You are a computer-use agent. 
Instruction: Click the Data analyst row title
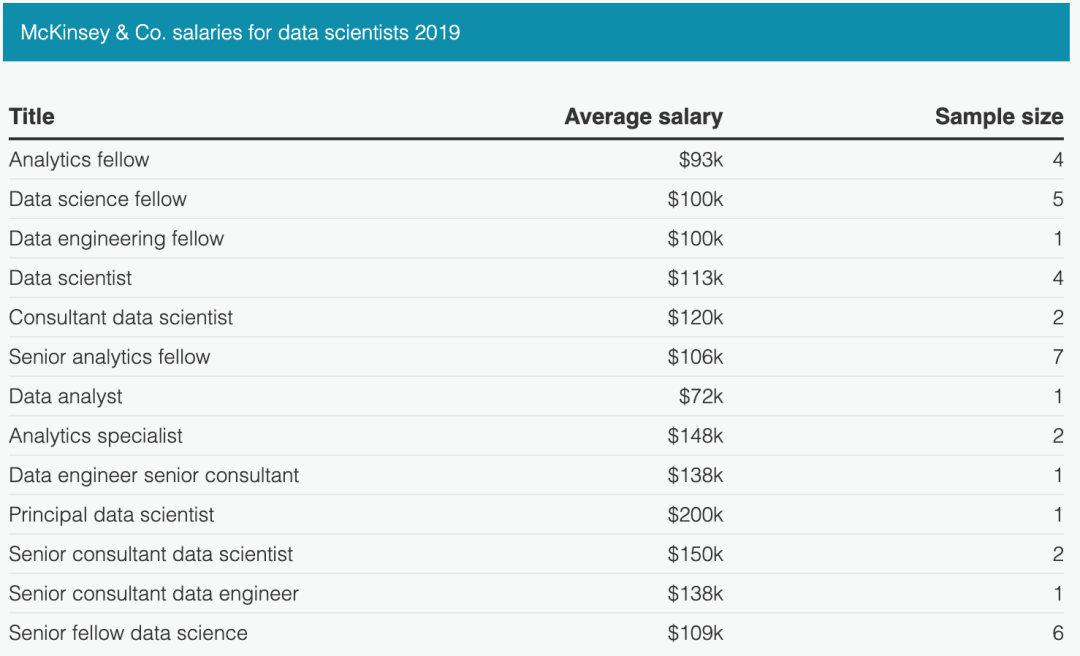pyautogui.click(x=66, y=397)
